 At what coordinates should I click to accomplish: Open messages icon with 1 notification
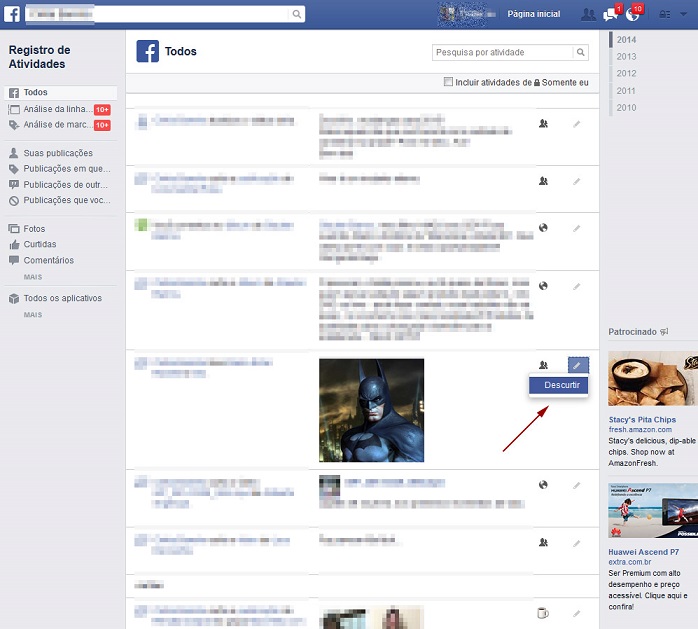(x=610, y=15)
